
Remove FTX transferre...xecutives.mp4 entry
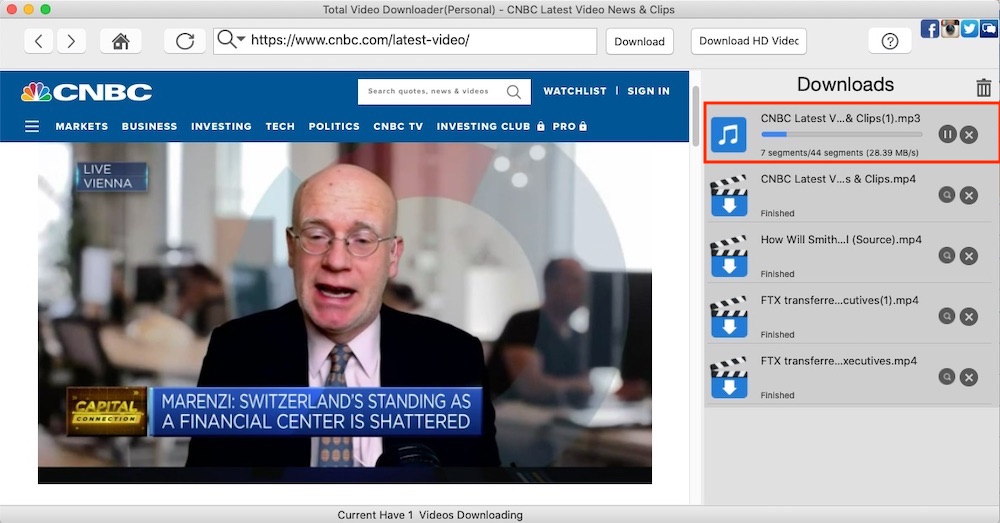point(969,377)
